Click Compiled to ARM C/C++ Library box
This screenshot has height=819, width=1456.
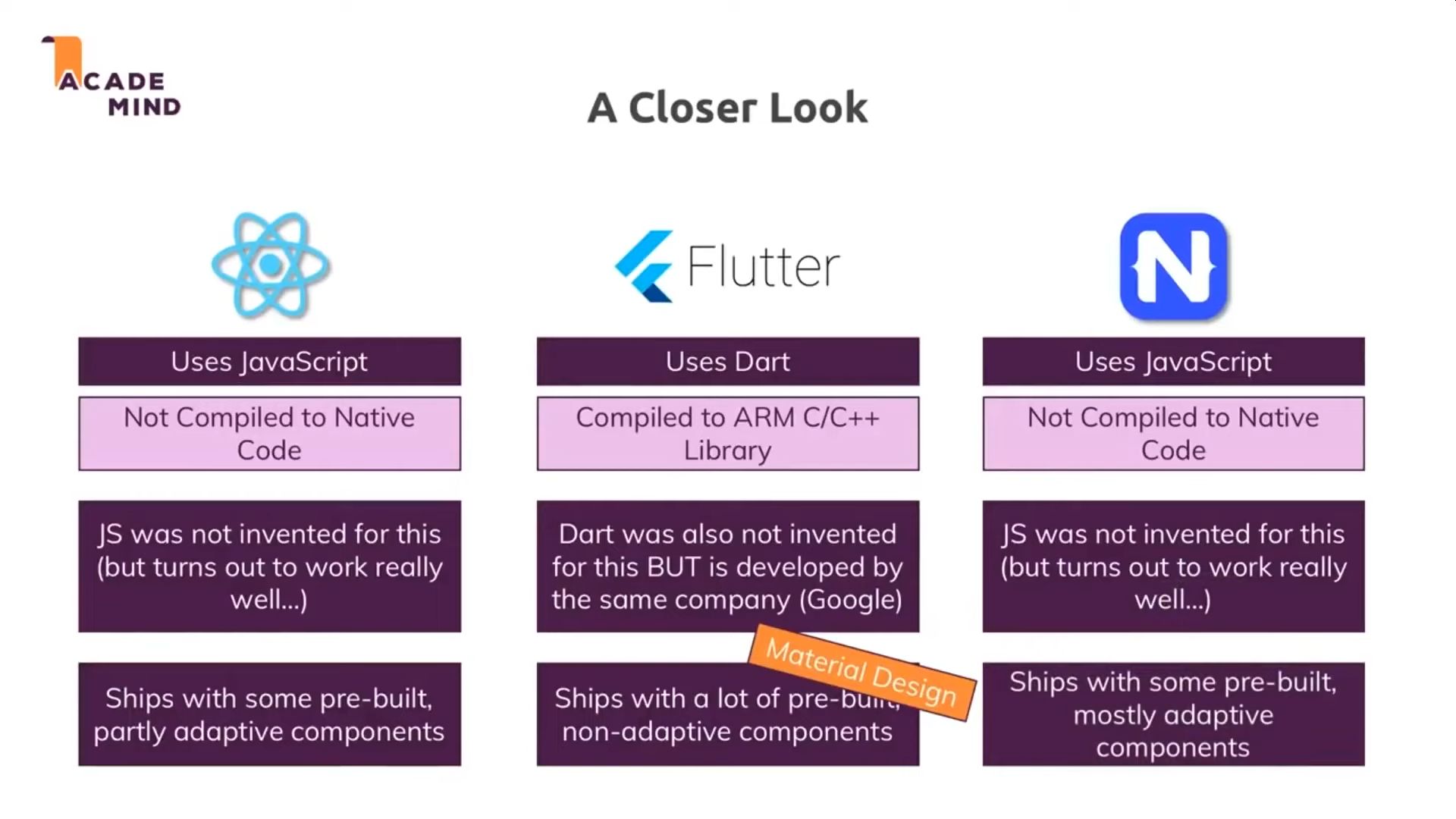pos(727,434)
